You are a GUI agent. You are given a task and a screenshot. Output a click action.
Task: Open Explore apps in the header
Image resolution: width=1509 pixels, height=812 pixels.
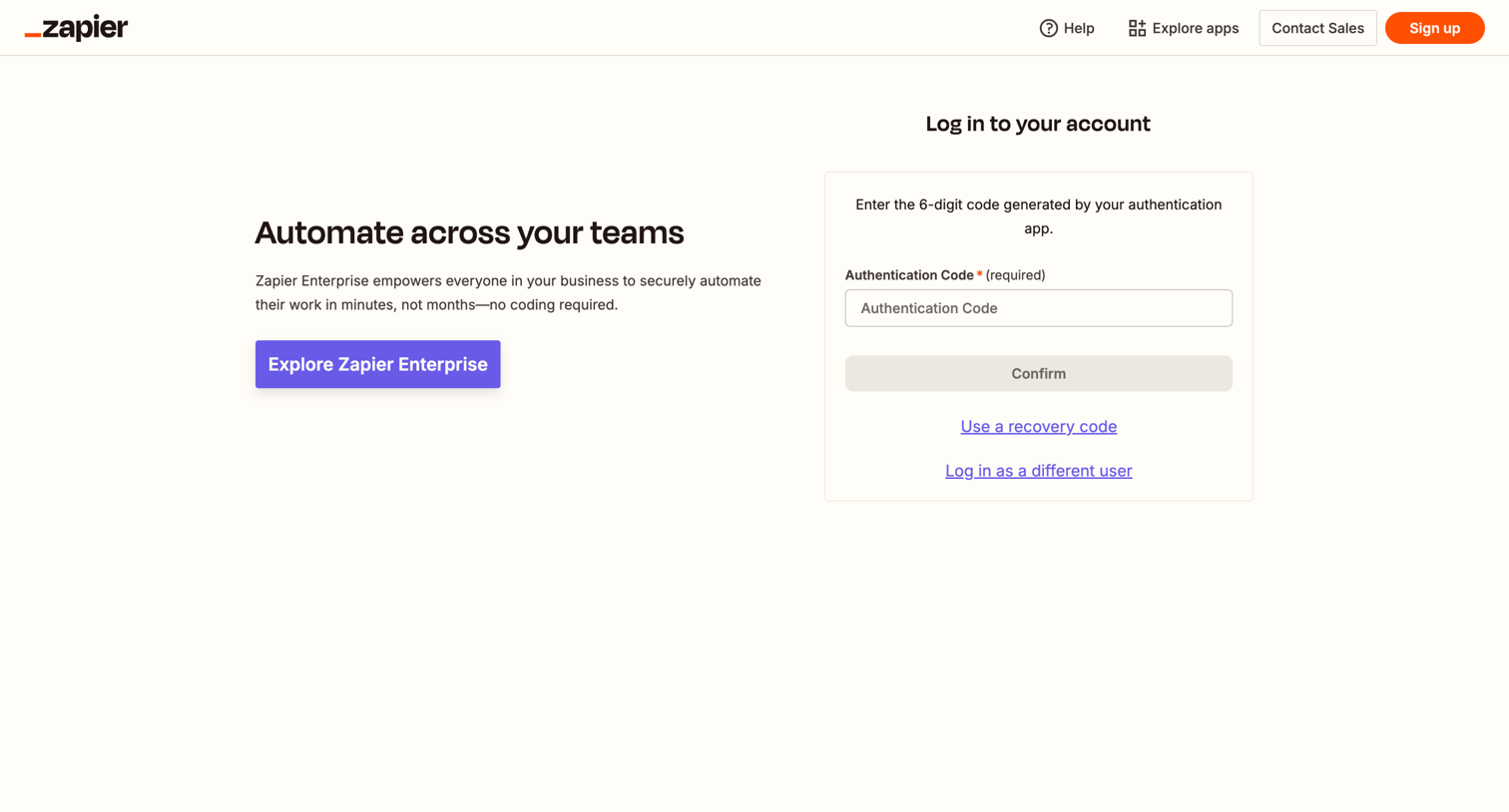tap(1184, 28)
